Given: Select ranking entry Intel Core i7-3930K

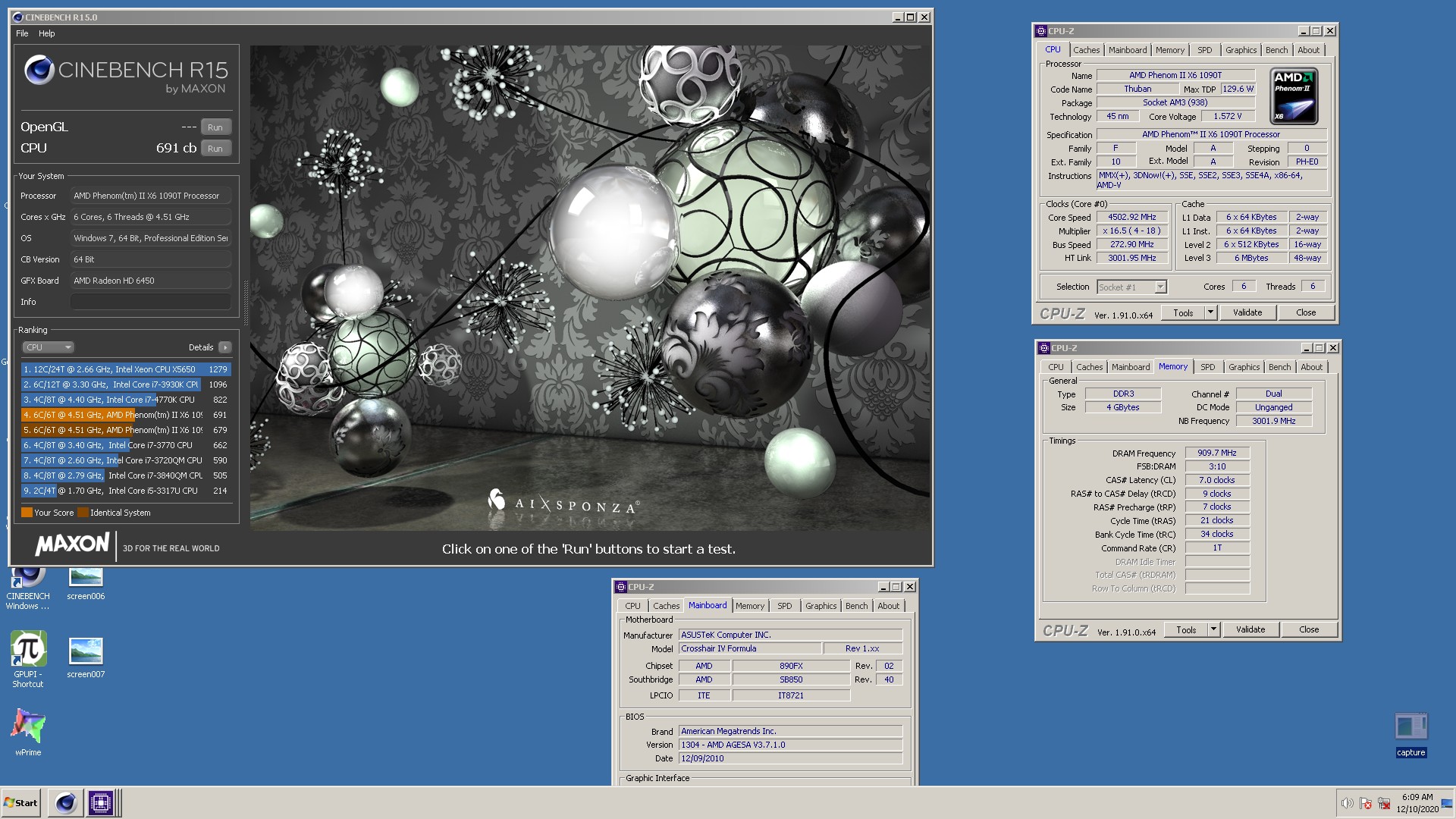Looking at the screenshot, I should tap(126, 384).
